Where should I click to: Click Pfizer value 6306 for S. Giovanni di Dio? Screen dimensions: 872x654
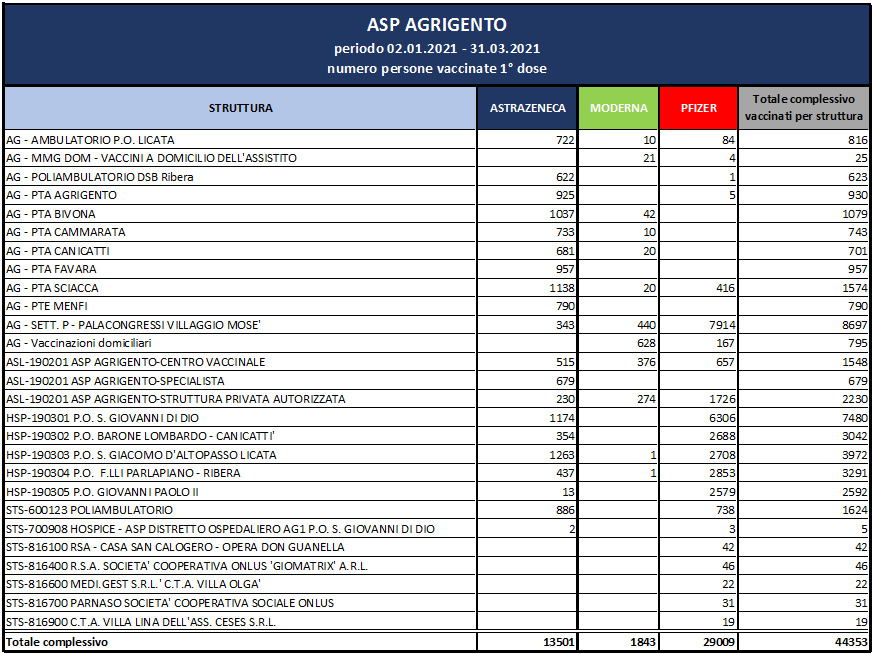click(x=724, y=418)
